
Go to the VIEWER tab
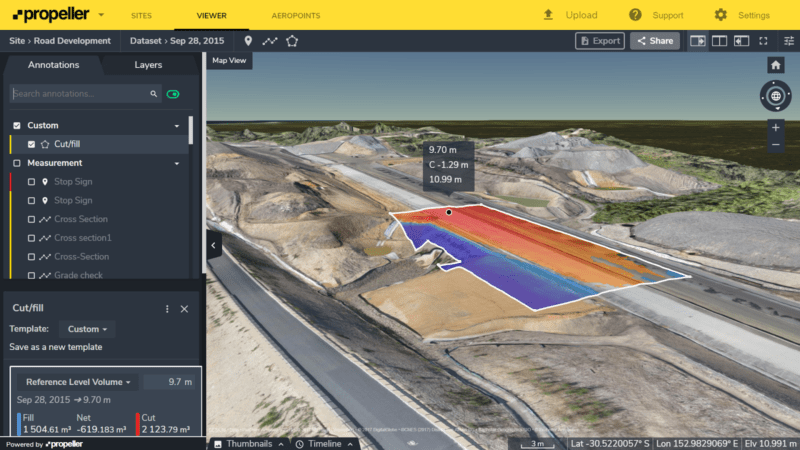coord(211,15)
